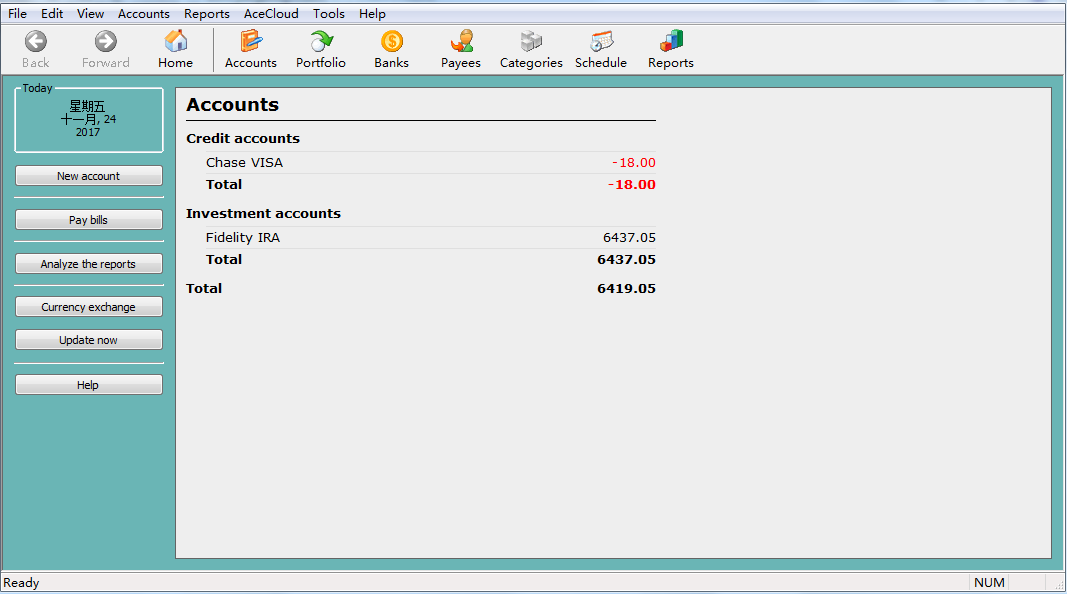Viewport: 1067px width, 594px height.
Task: Select the Fidelity IRA balance 6437.05
Action: pos(629,237)
